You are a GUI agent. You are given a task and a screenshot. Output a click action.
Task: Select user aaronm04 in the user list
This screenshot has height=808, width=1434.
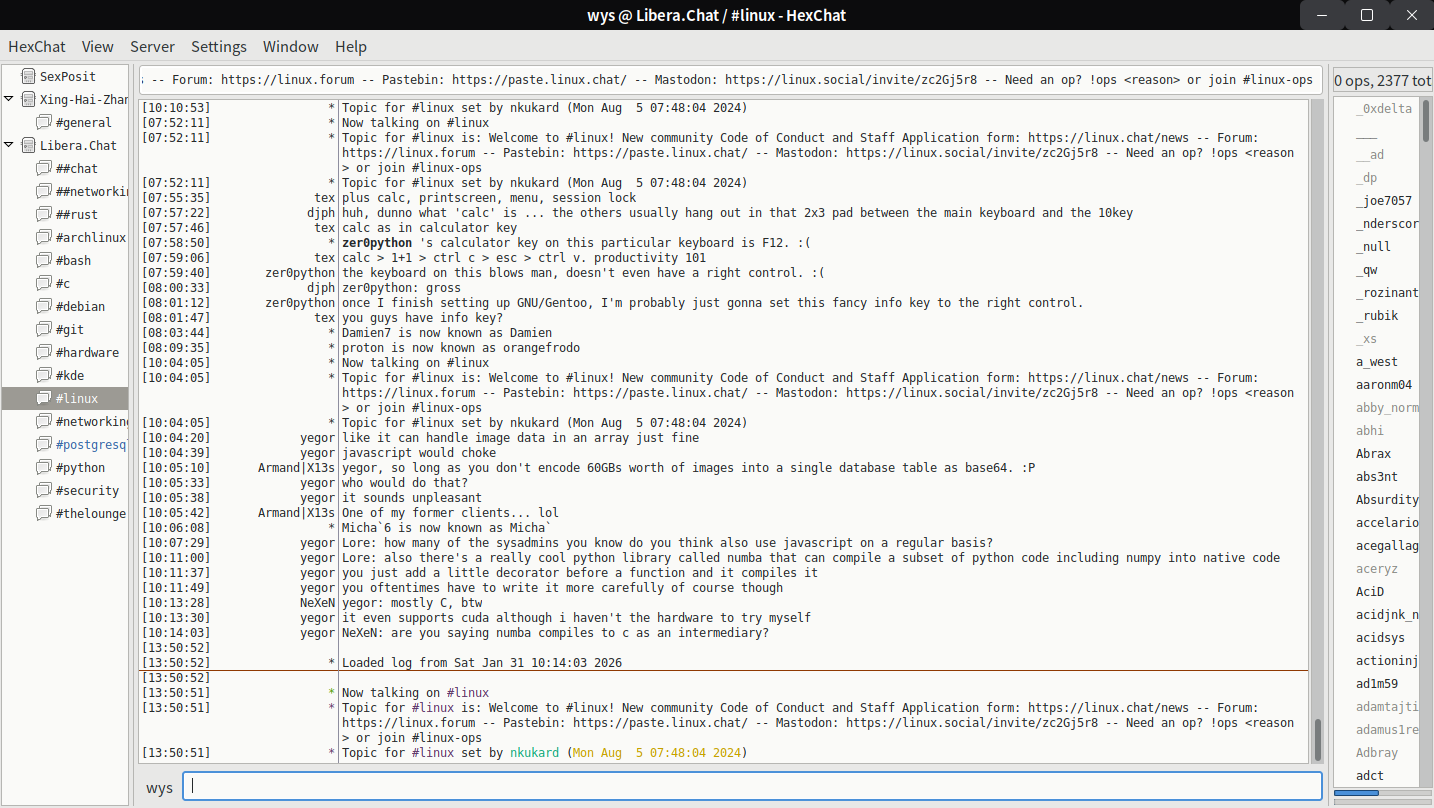coord(1384,384)
